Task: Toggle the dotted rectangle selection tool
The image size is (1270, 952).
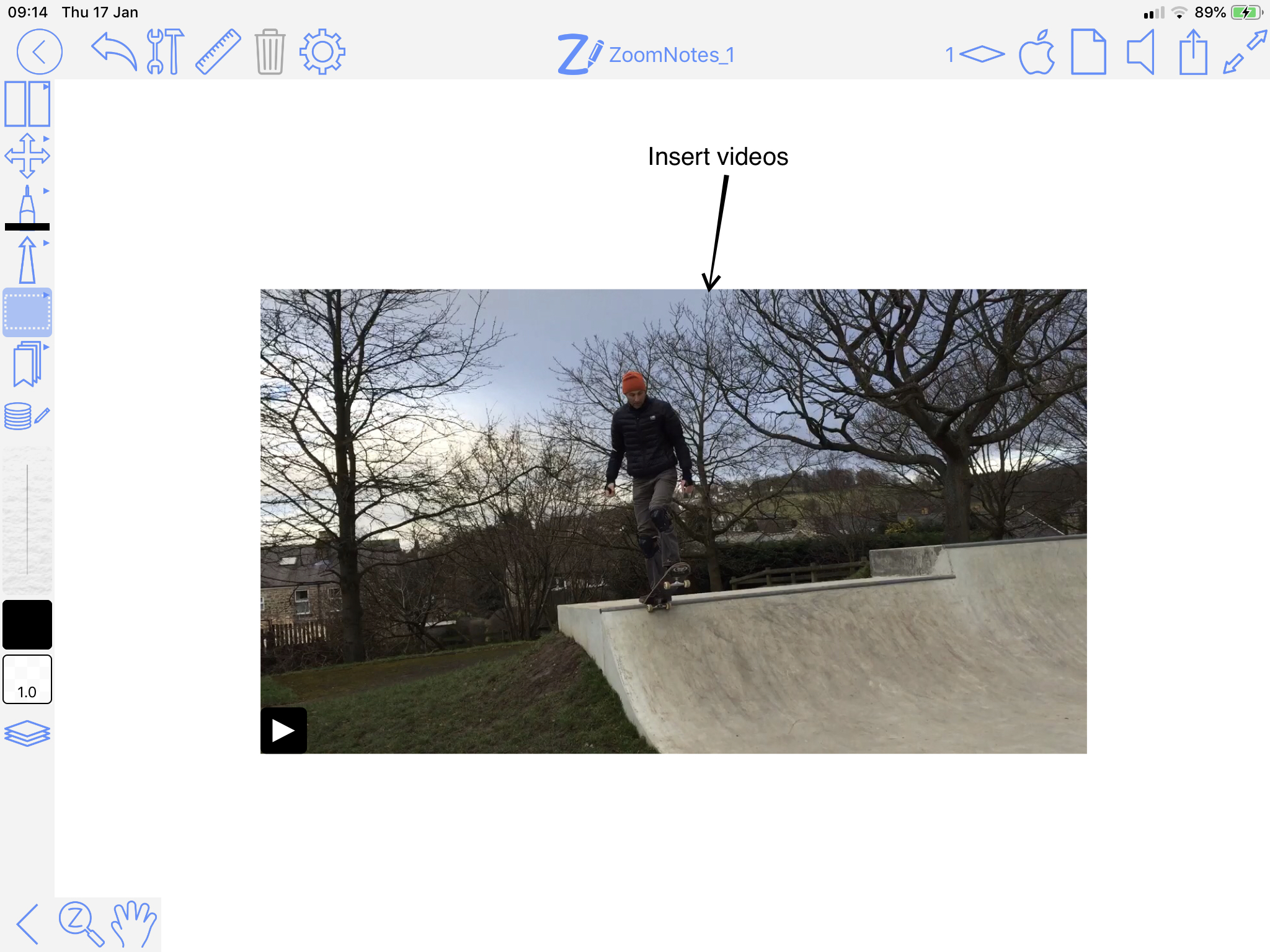Action: (27, 312)
